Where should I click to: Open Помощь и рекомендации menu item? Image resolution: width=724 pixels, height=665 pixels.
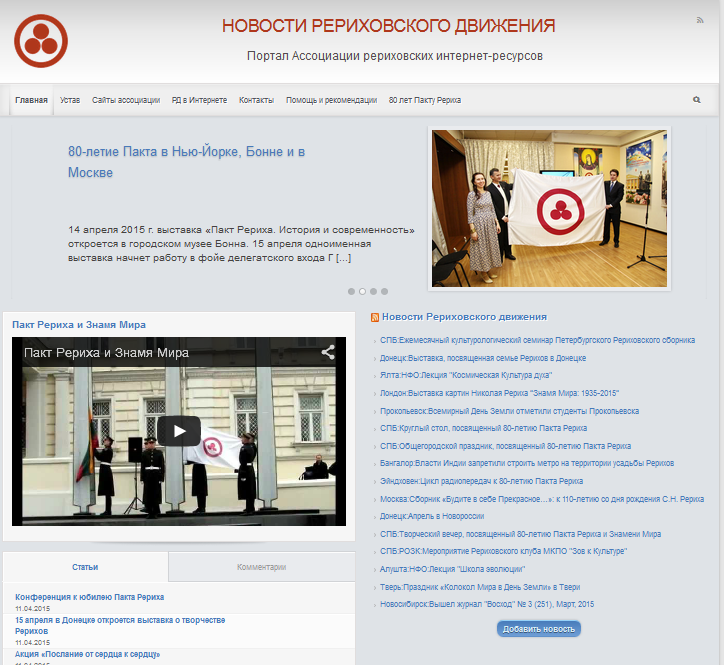point(331,100)
